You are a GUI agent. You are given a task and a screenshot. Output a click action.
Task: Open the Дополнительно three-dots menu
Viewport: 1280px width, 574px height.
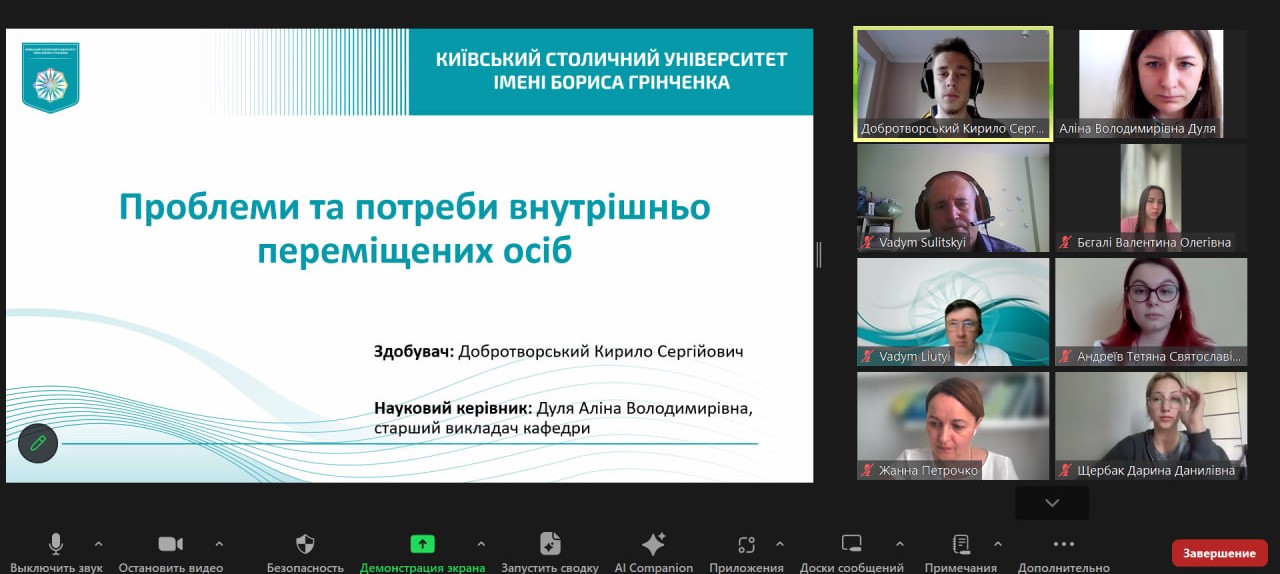click(x=1064, y=544)
